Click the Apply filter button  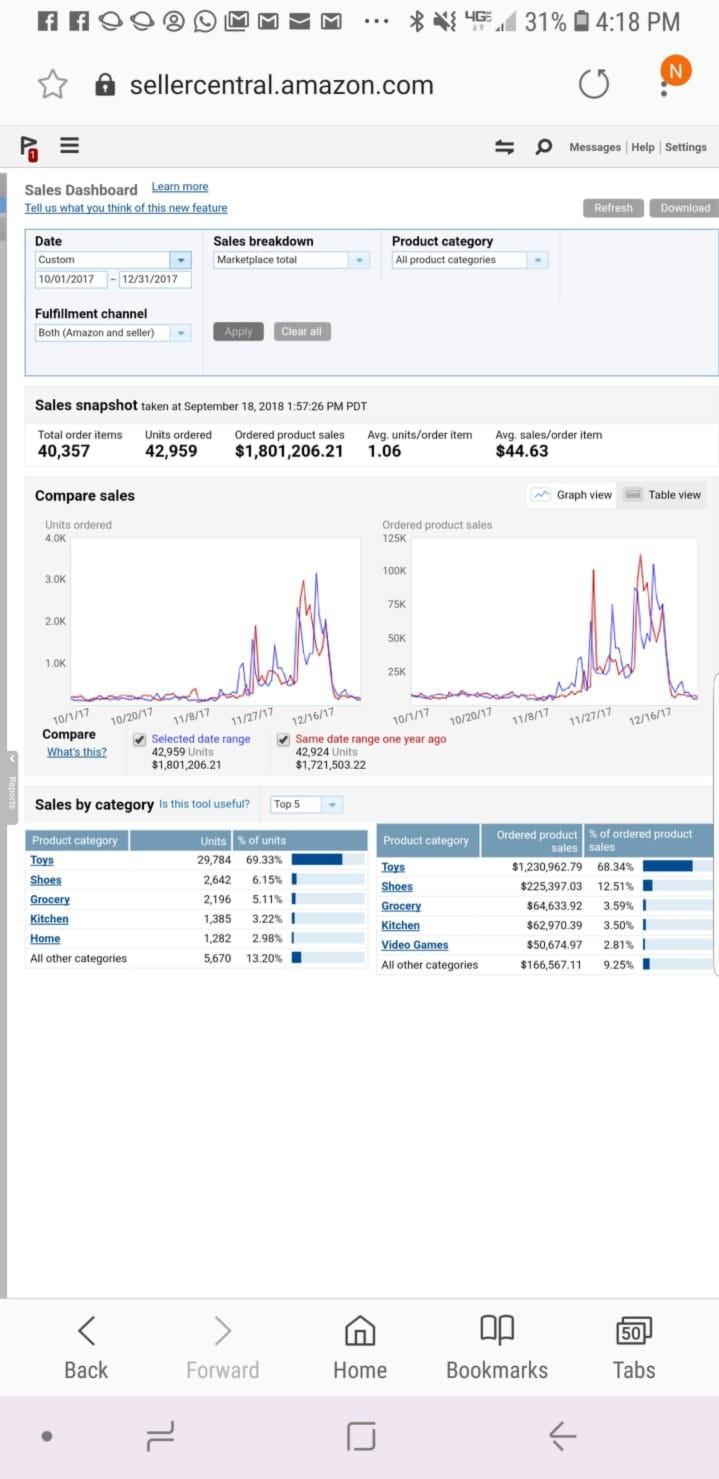[239, 332]
